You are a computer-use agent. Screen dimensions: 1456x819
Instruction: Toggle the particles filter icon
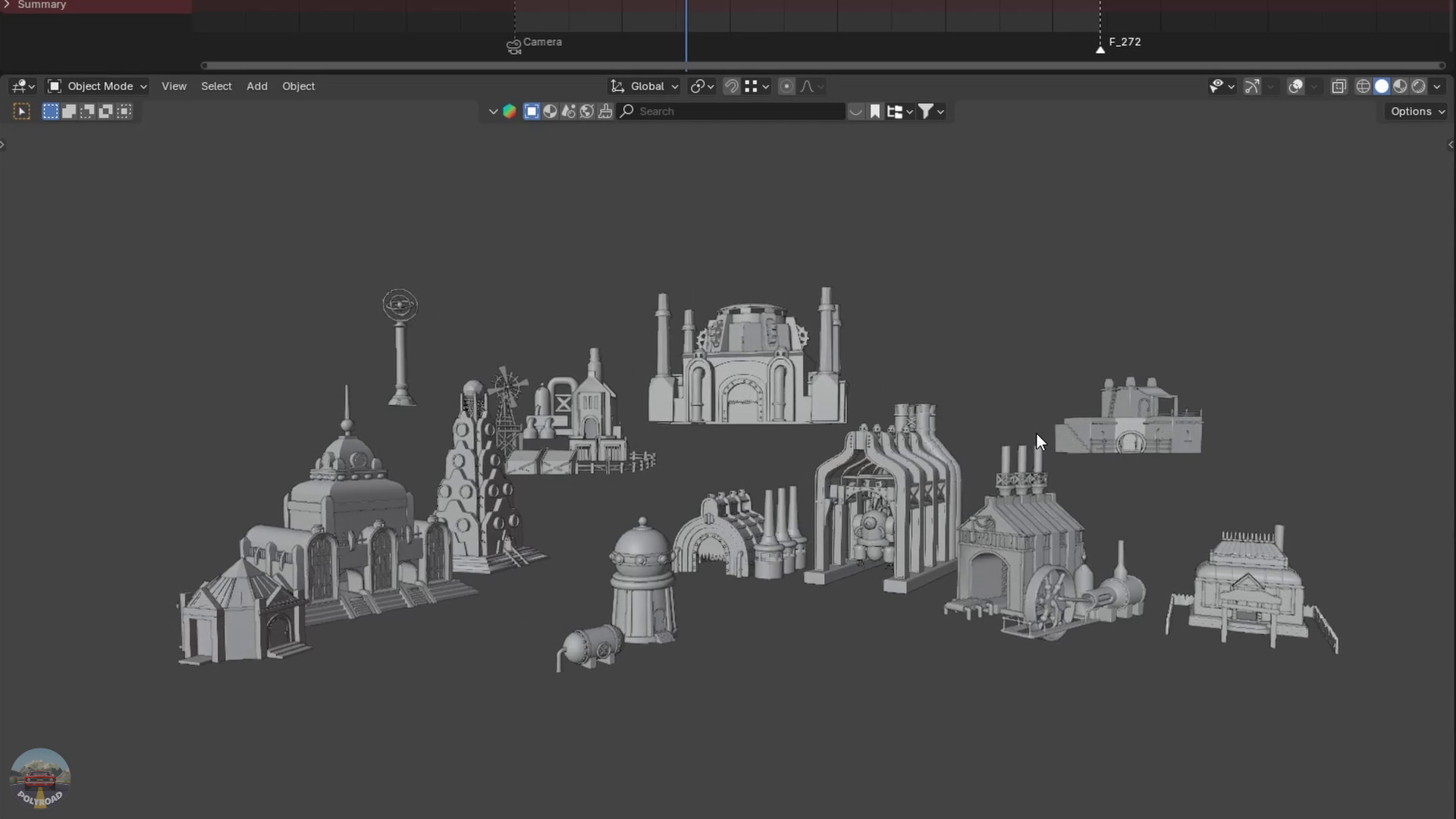pyautogui.click(x=568, y=111)
